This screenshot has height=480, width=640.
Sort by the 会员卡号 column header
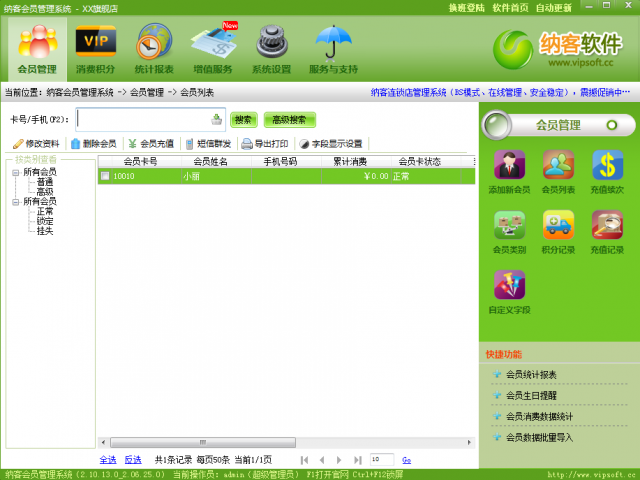140,162
